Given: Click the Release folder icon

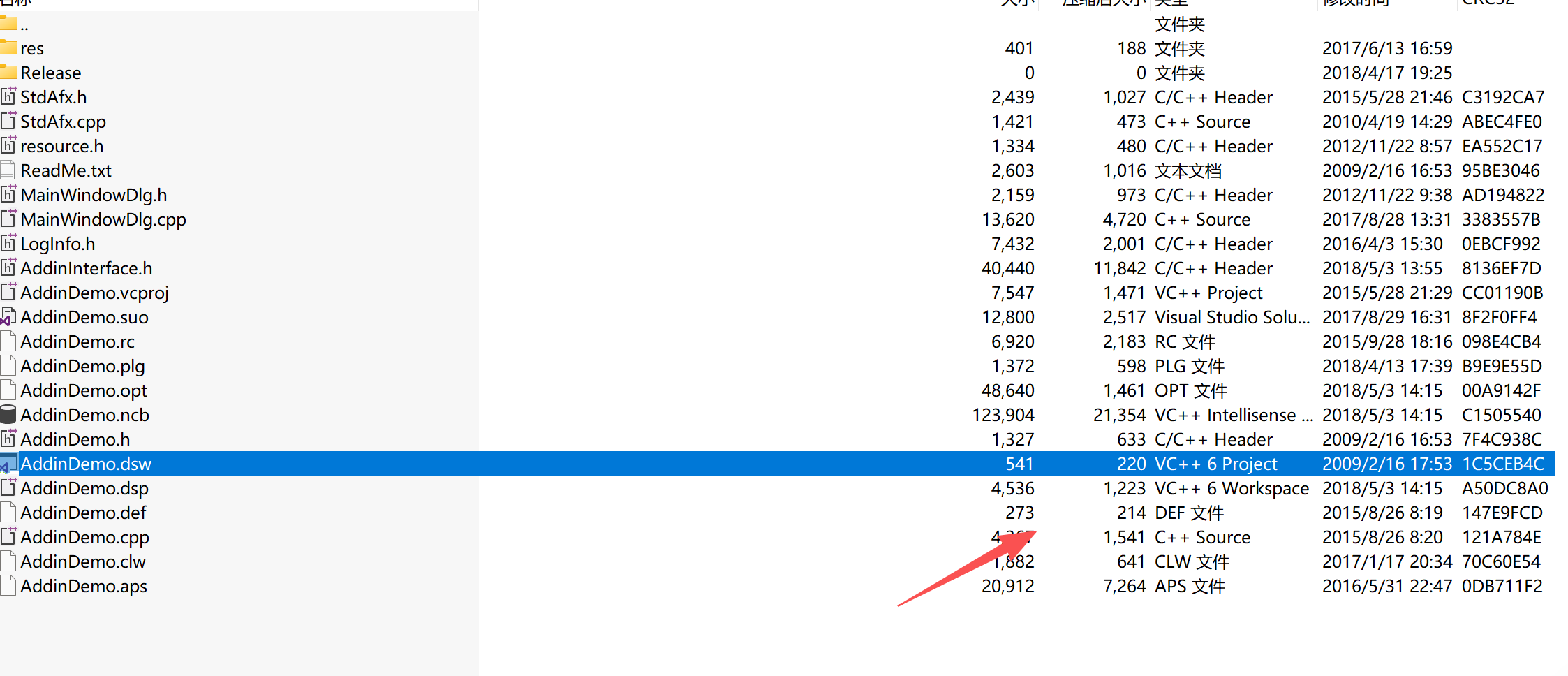Looking at the screenshot, I should 8,72.
